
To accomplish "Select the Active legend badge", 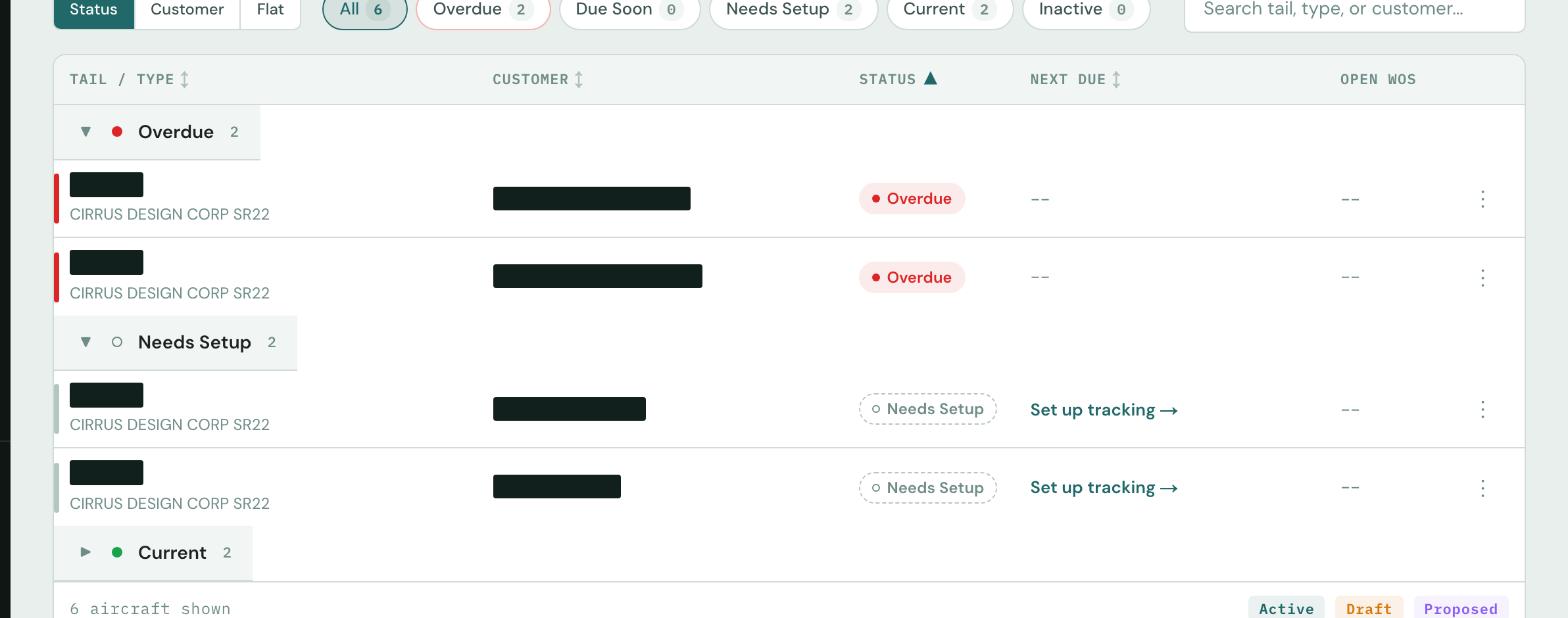I will coord(1286,608).
